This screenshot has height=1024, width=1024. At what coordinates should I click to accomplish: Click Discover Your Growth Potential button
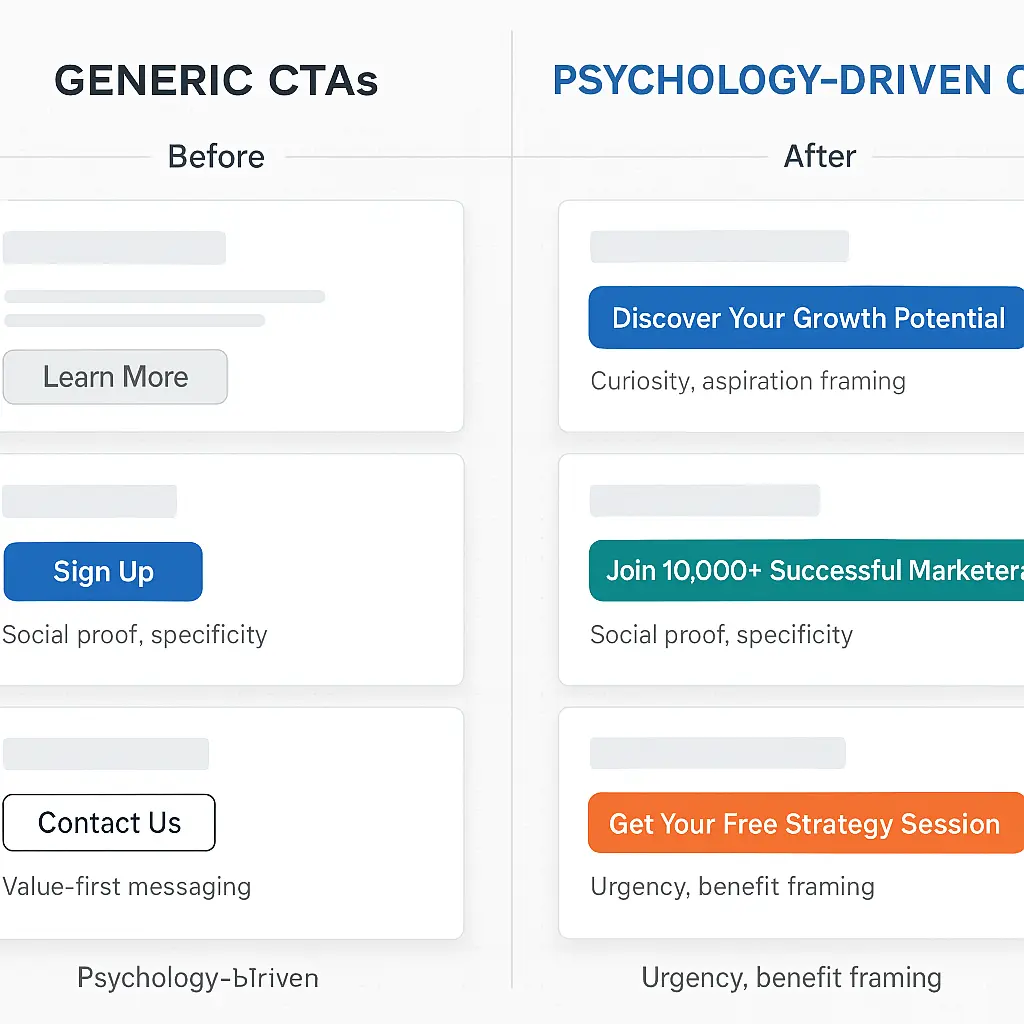pyautogui.click(x=806, y=317)
